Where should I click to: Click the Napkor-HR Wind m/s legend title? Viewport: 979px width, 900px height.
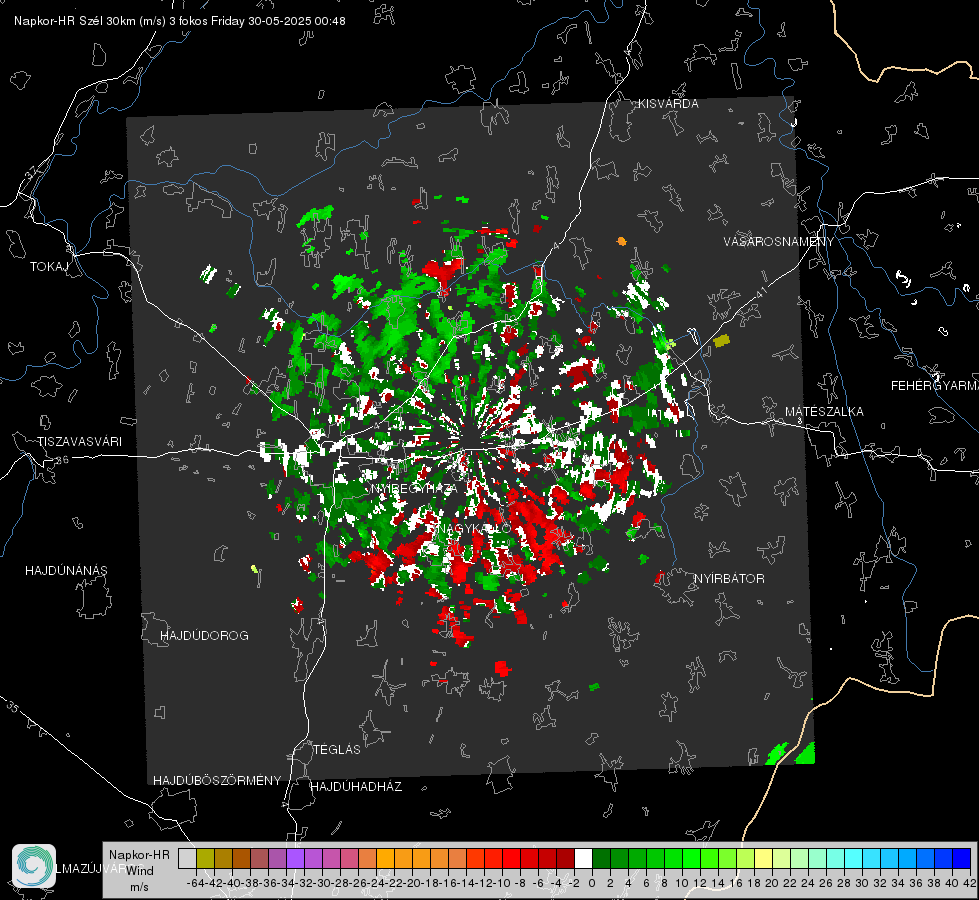[x=139, y=870]
